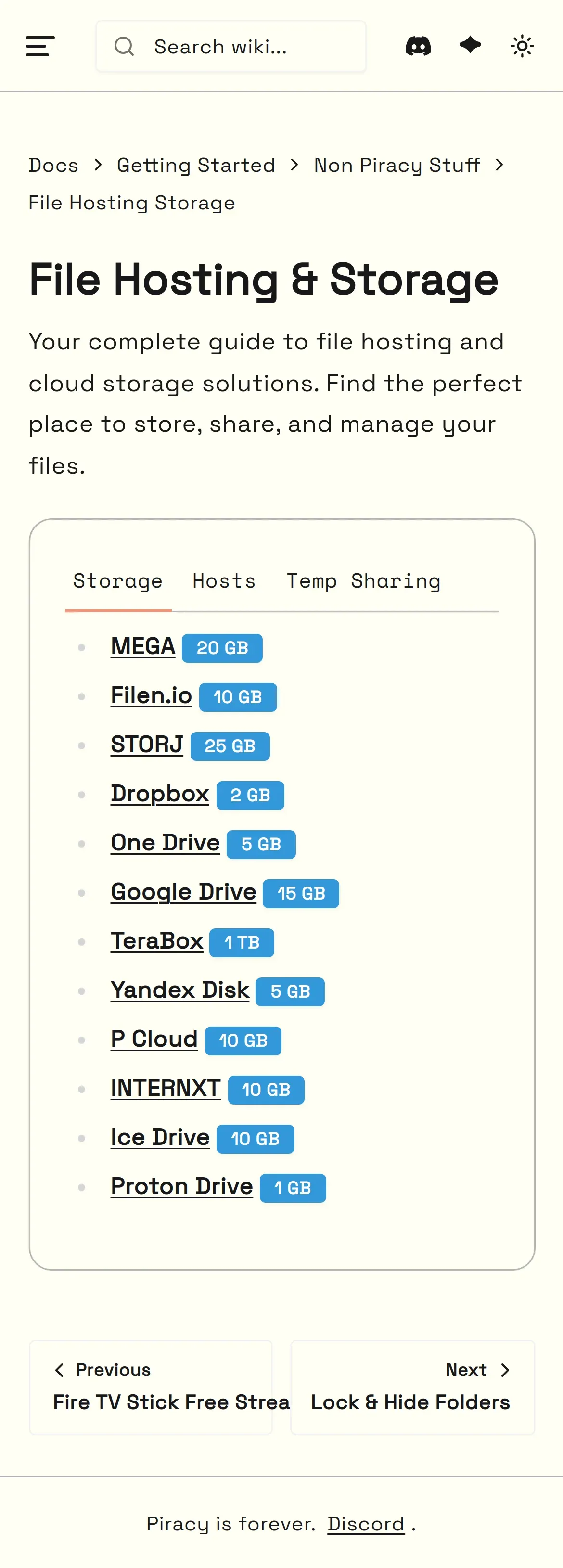
Task: Open the Filen.io link
Action: (151, 695)
